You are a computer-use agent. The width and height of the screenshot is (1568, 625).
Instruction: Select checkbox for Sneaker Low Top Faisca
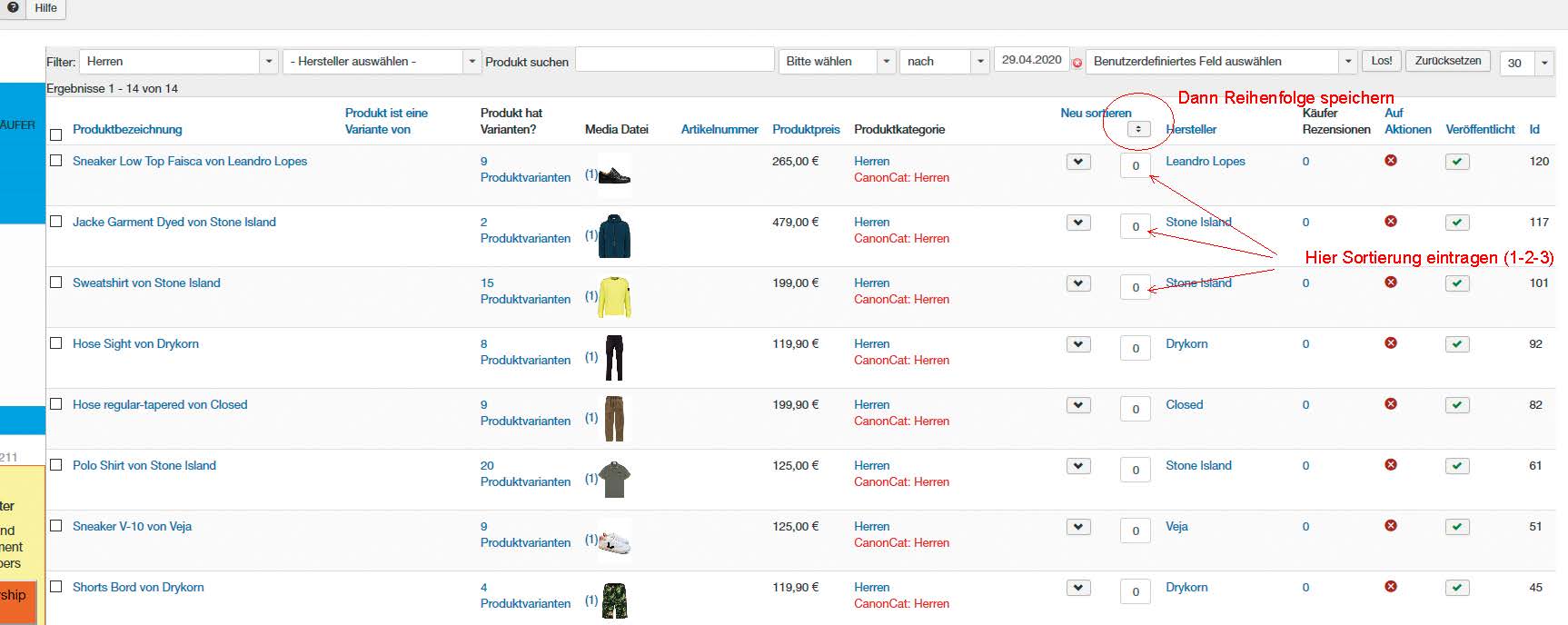56,161
